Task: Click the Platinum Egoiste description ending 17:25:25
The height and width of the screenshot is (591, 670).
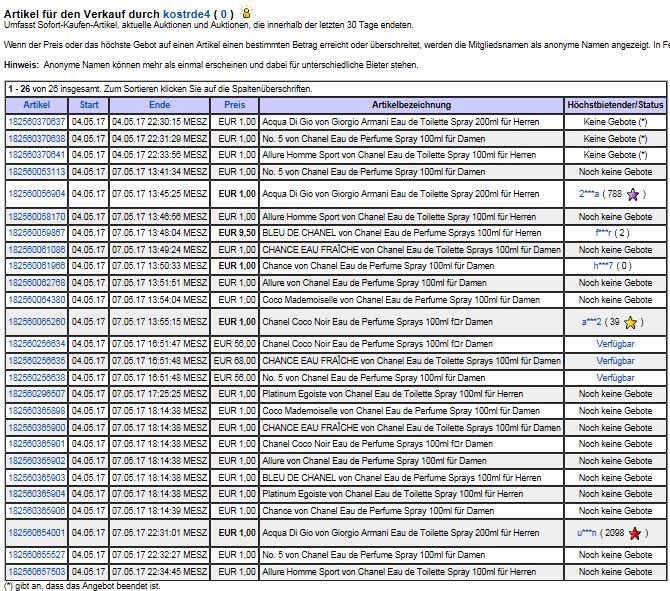Action: click(392, 394)
